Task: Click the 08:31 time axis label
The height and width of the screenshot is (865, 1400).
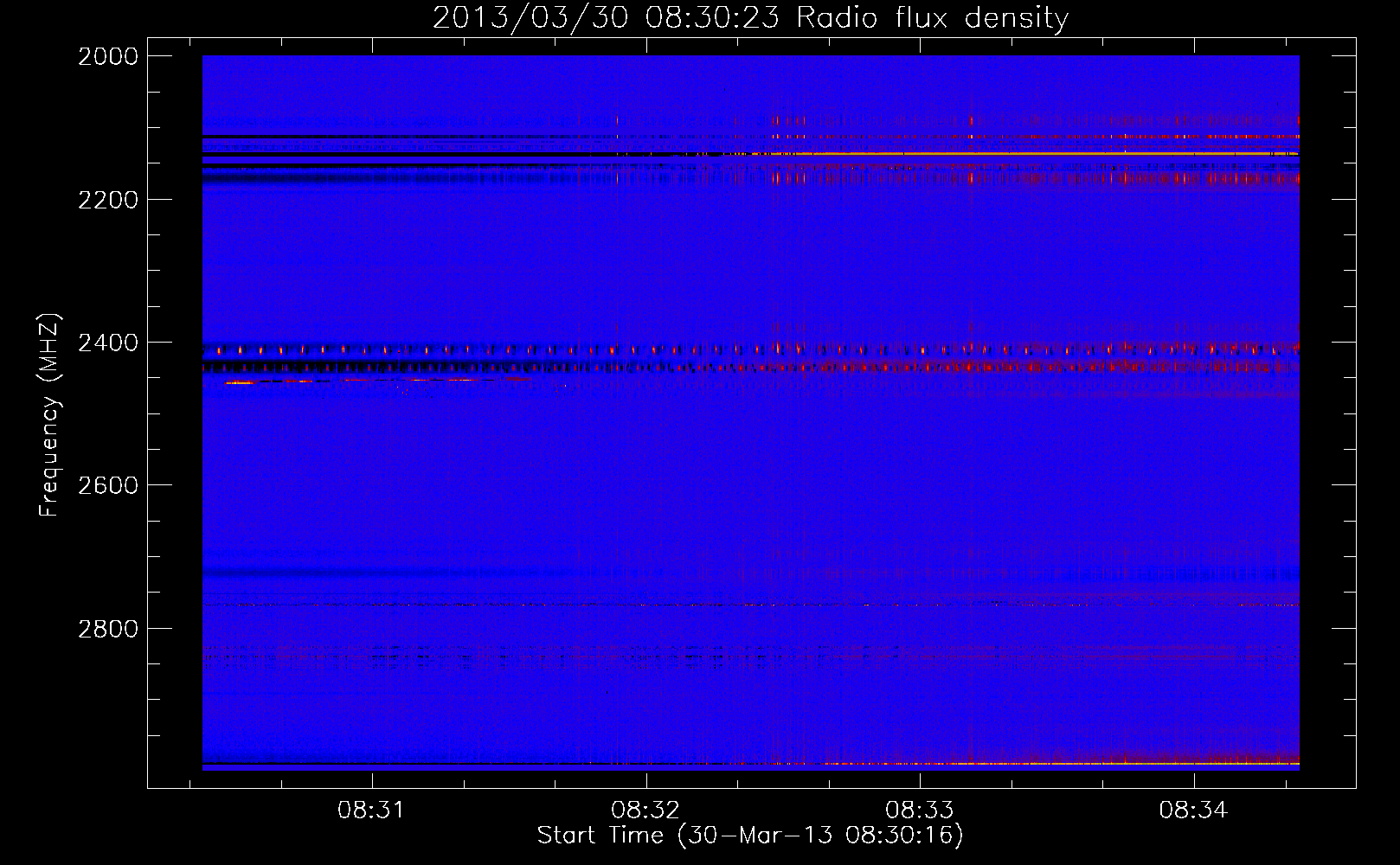Action: coord(372,811)
